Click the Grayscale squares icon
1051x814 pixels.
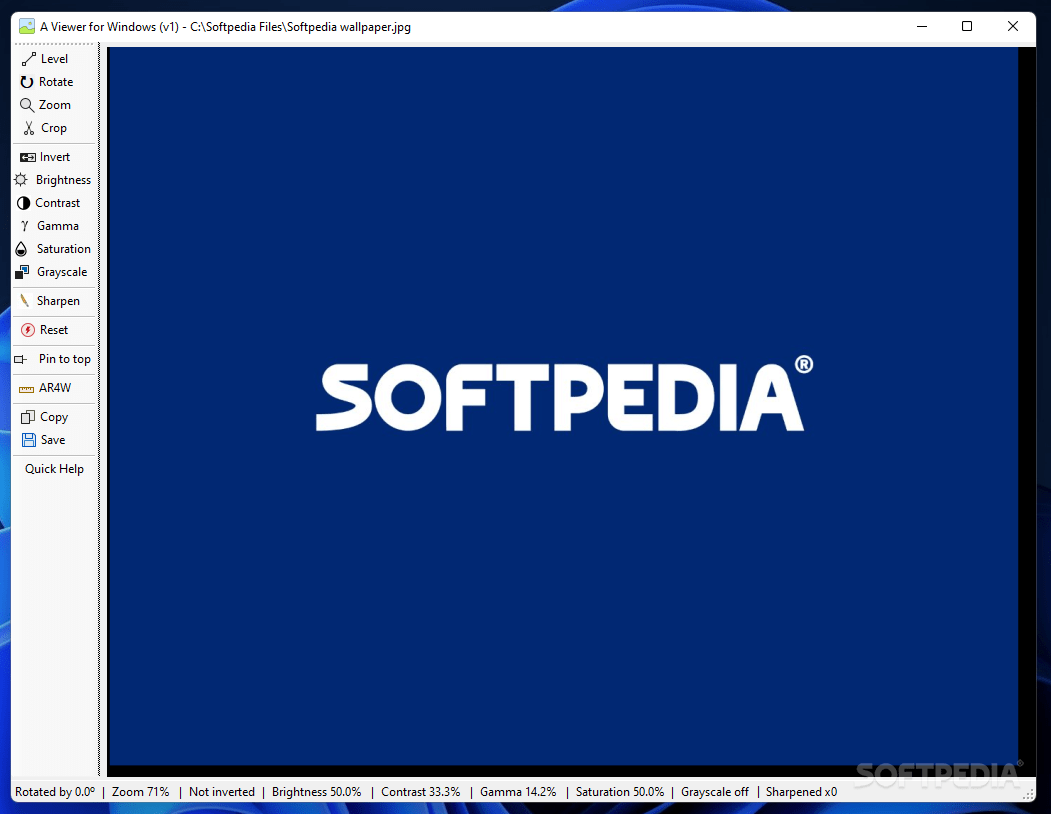(22, 272)
